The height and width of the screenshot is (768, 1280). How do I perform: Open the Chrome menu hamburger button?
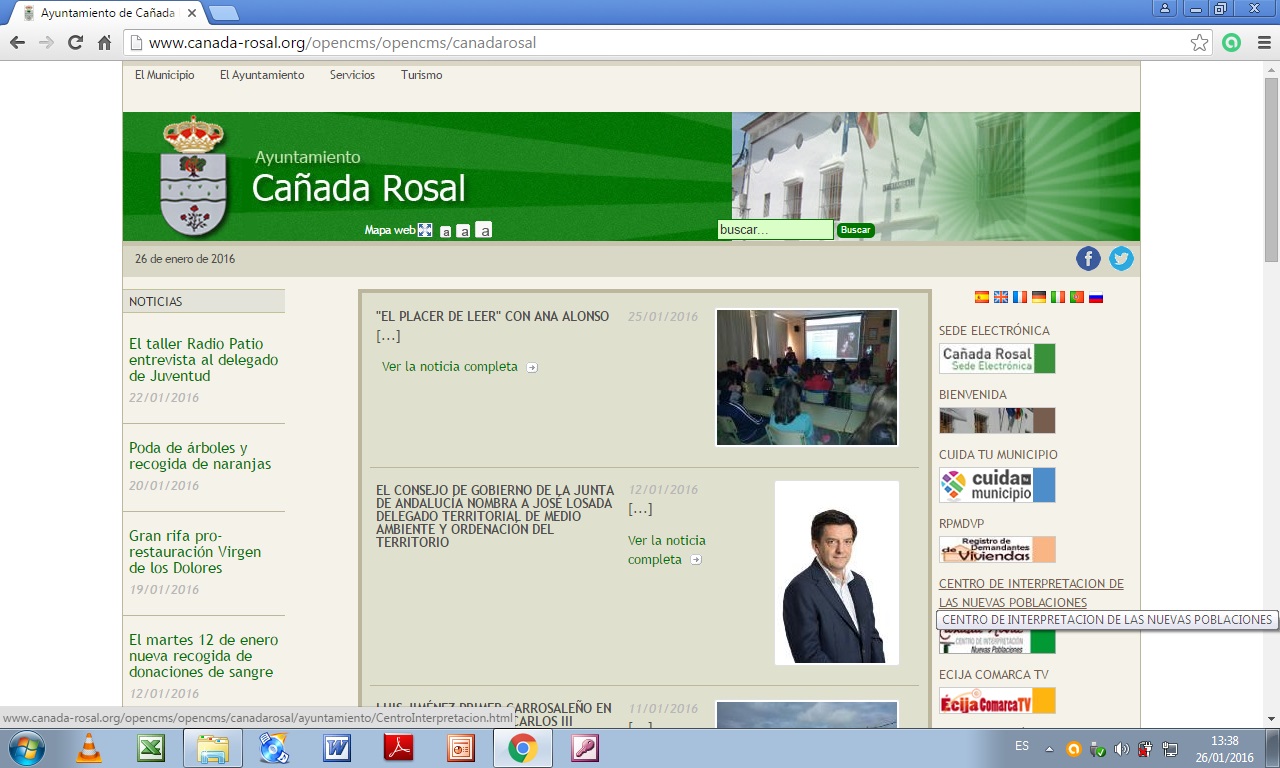coord(1263,43)
